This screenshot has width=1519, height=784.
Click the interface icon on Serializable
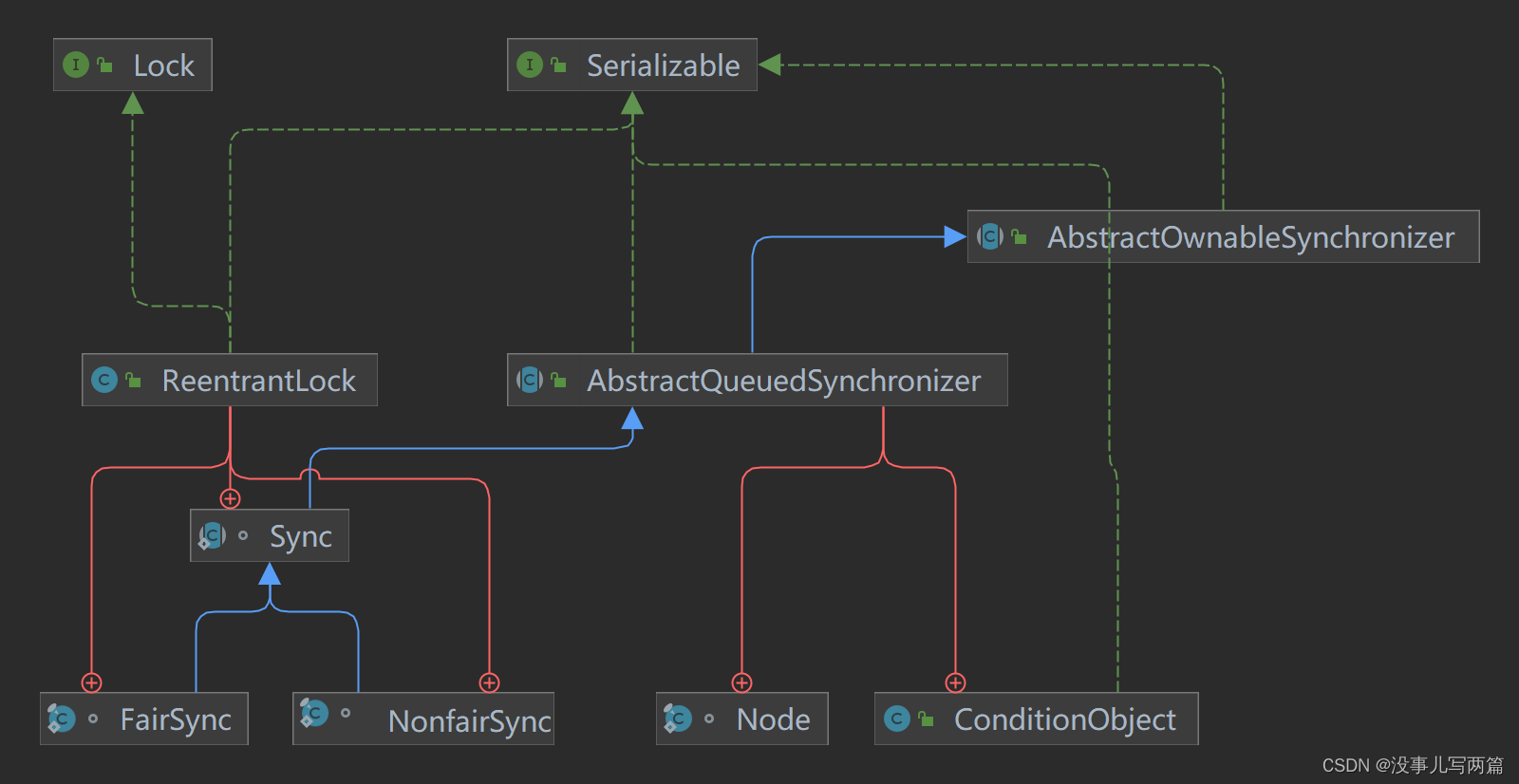pos(530,65)
